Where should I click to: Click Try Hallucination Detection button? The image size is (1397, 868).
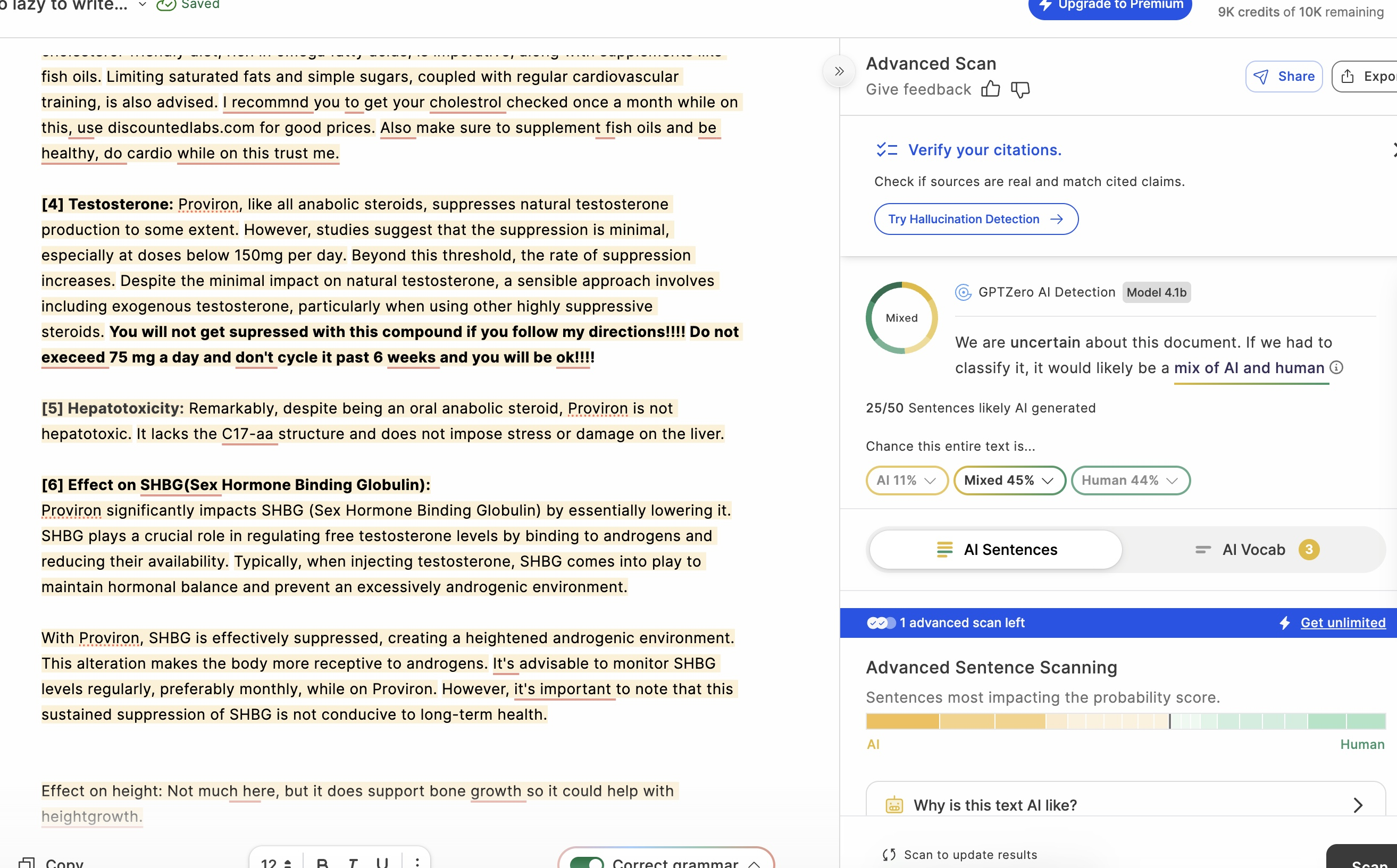[x=975, y=218]
